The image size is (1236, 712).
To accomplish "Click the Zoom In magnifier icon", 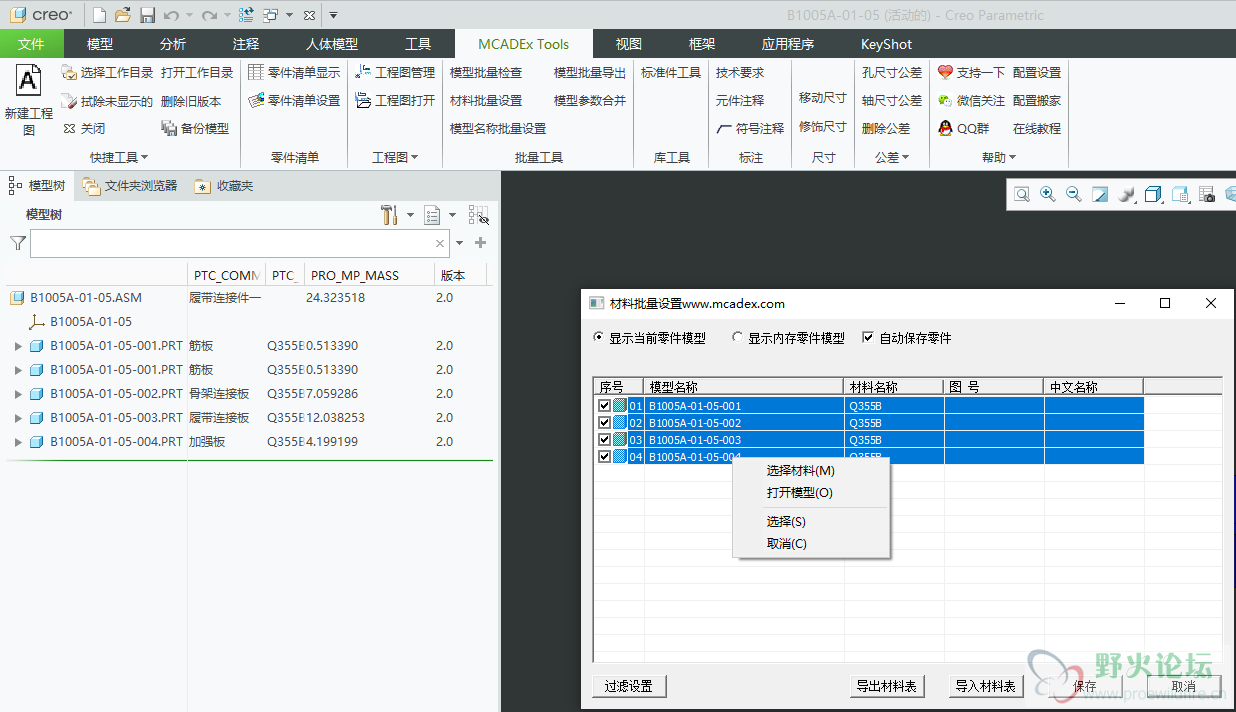I will 1048,195.
